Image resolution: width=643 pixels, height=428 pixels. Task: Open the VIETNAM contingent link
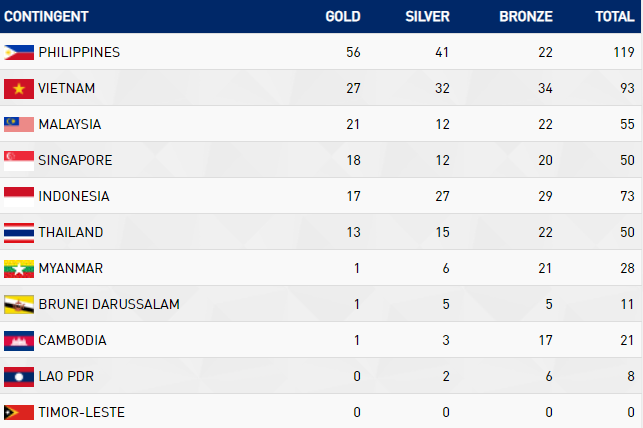point(67,88)
